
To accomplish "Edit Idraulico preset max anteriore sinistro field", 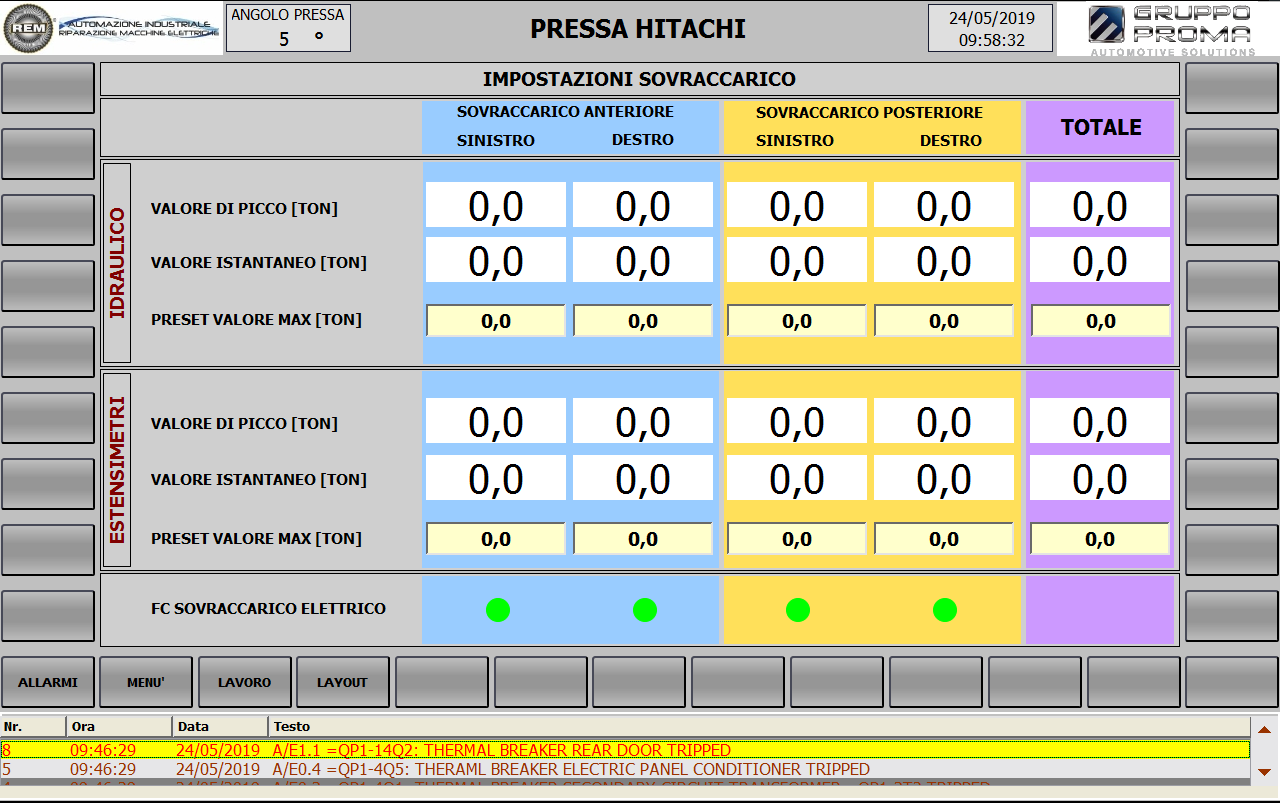I will (496, 321).
